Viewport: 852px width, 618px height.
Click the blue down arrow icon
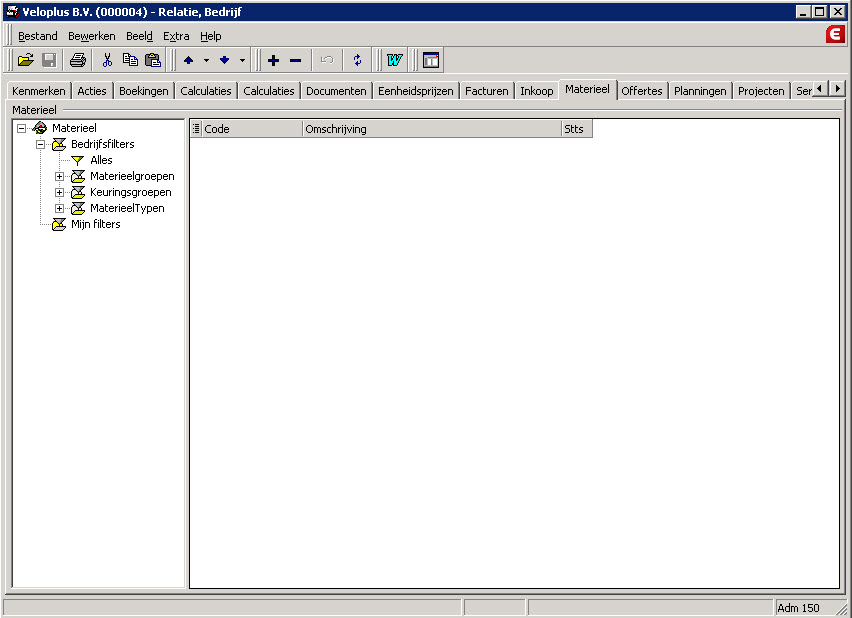pos(224,60)
